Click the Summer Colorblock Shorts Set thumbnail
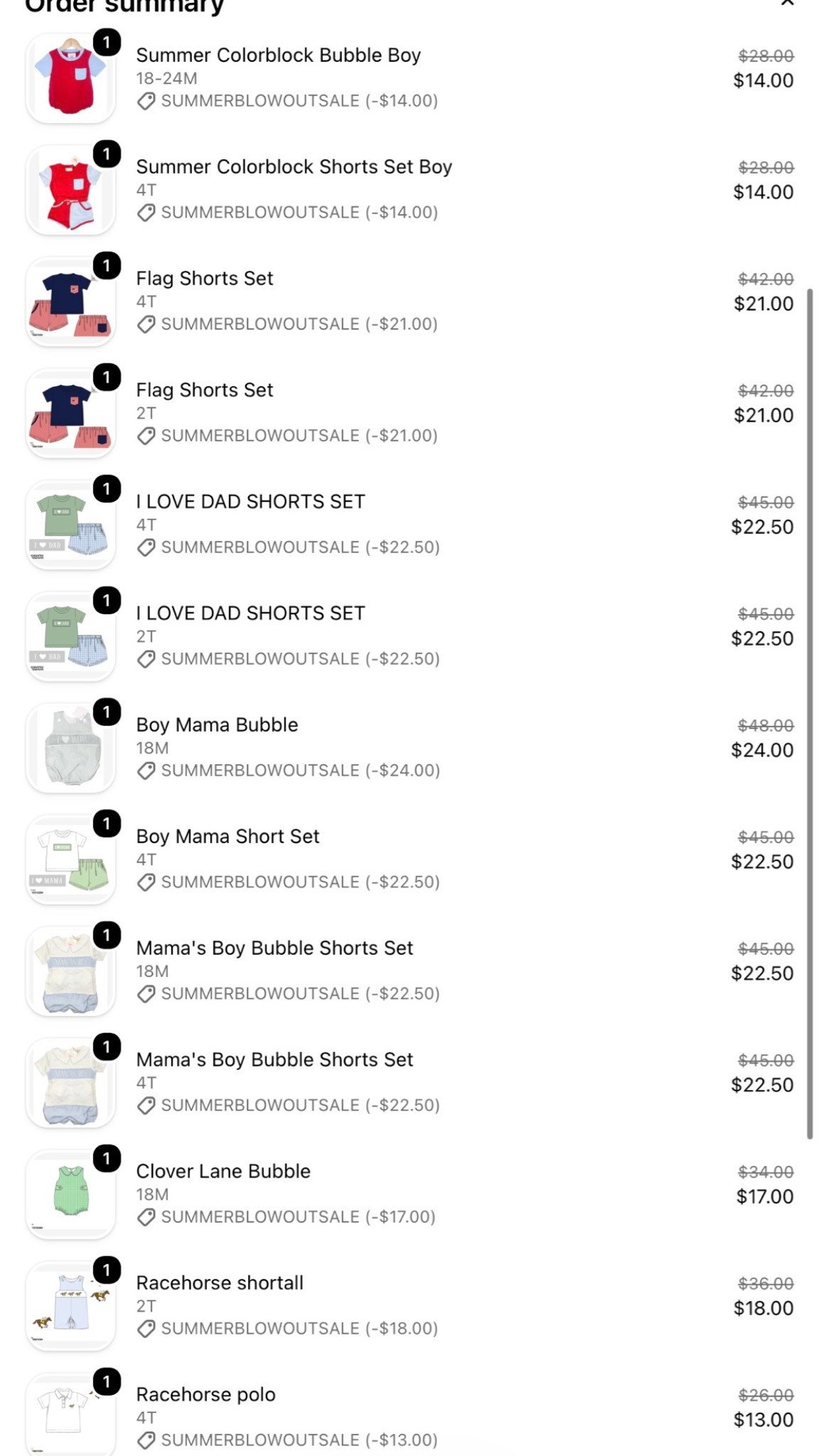The height and width of the screenshot is (1456, 819). [70, 190]
